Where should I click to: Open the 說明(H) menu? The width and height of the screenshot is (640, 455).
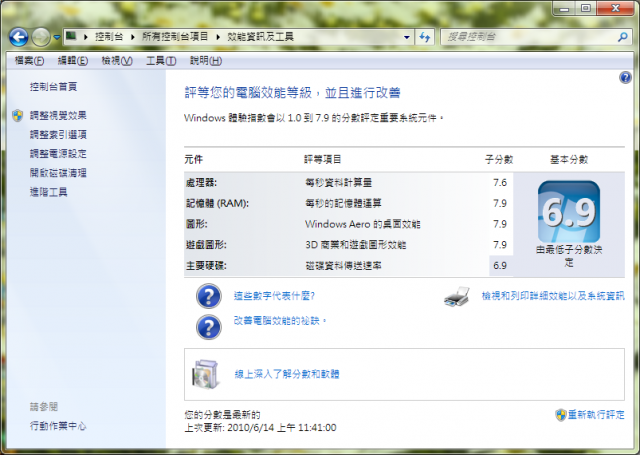[x=205, y=61]
